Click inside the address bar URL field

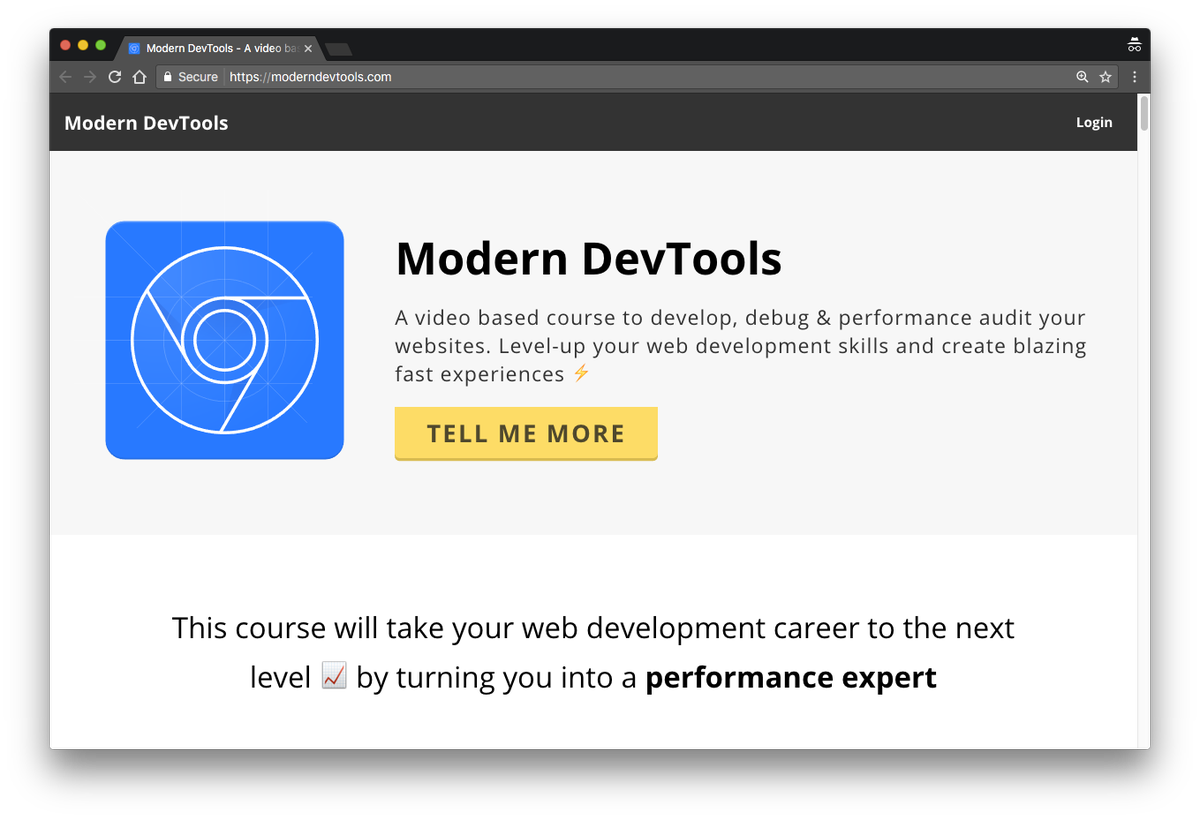(310, 76)
